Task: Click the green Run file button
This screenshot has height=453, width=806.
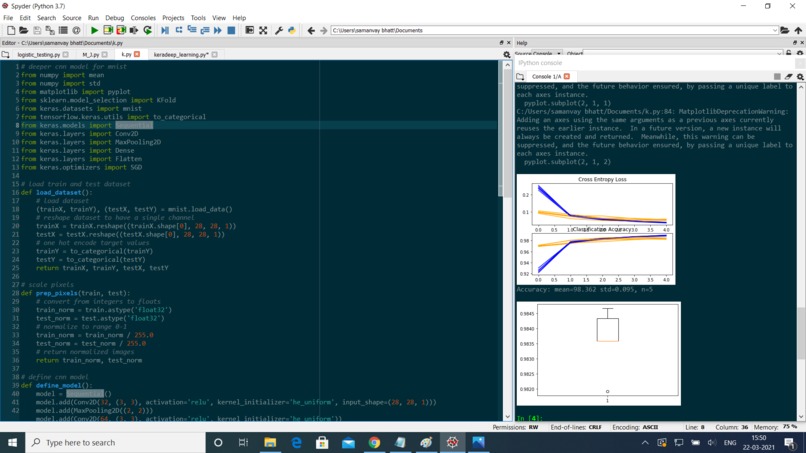Action: pyautogui.click(x=94, y=30)
